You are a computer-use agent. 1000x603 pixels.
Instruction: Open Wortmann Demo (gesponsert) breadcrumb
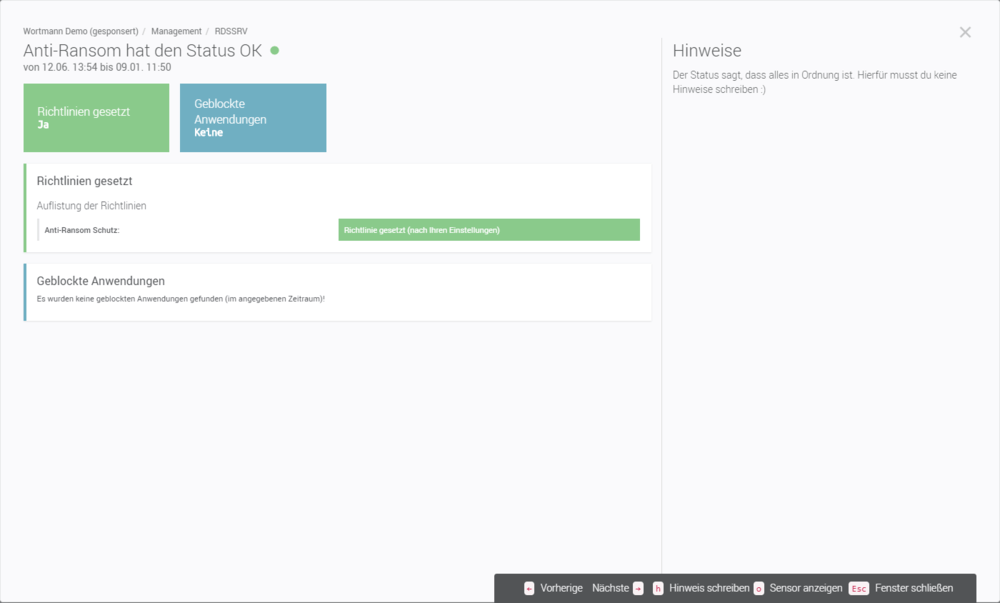[80, 31]
